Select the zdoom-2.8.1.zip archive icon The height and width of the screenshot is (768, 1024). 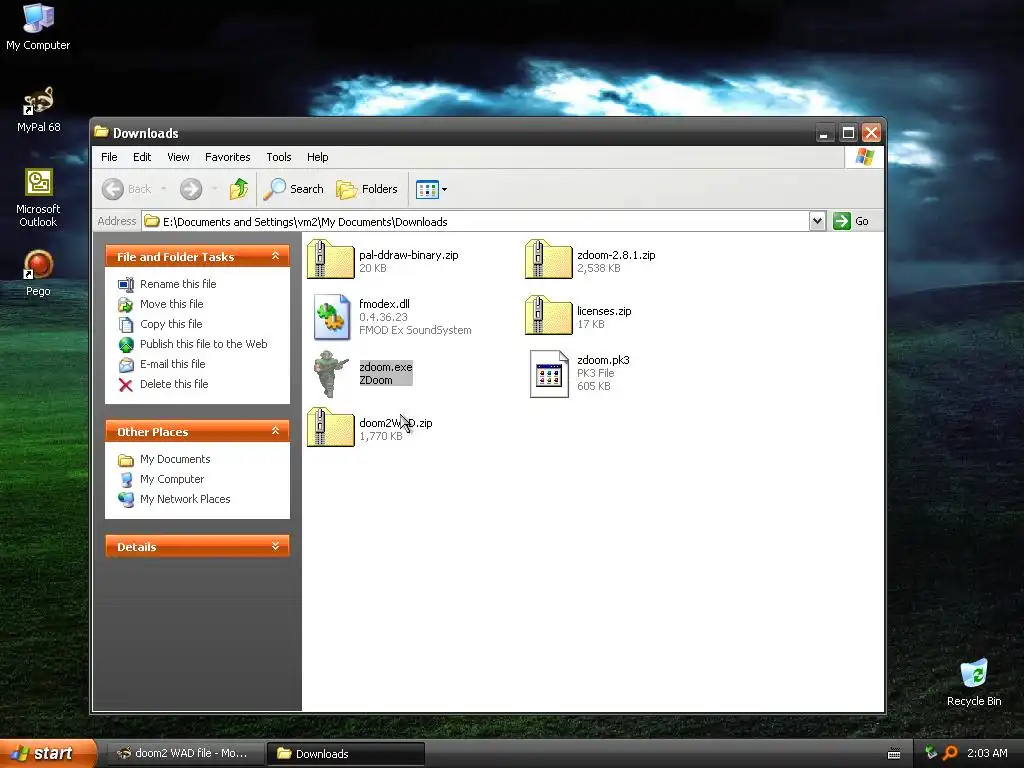tap(549, 259)
